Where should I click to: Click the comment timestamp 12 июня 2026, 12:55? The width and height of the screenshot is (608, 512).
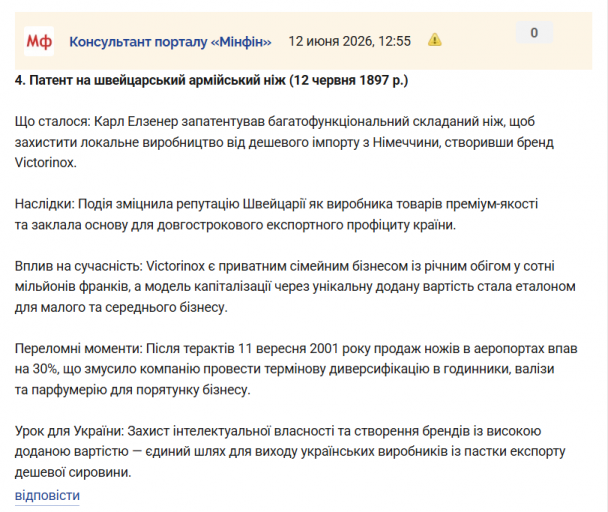point(349,41)
